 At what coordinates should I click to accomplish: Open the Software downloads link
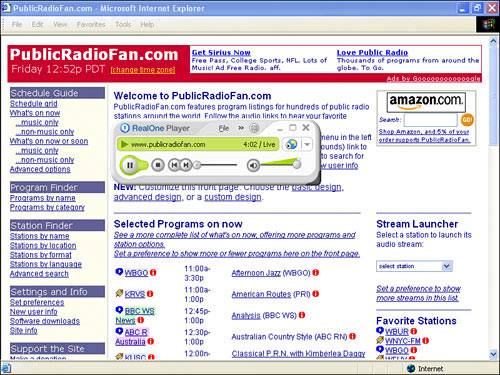pos(45,321)
